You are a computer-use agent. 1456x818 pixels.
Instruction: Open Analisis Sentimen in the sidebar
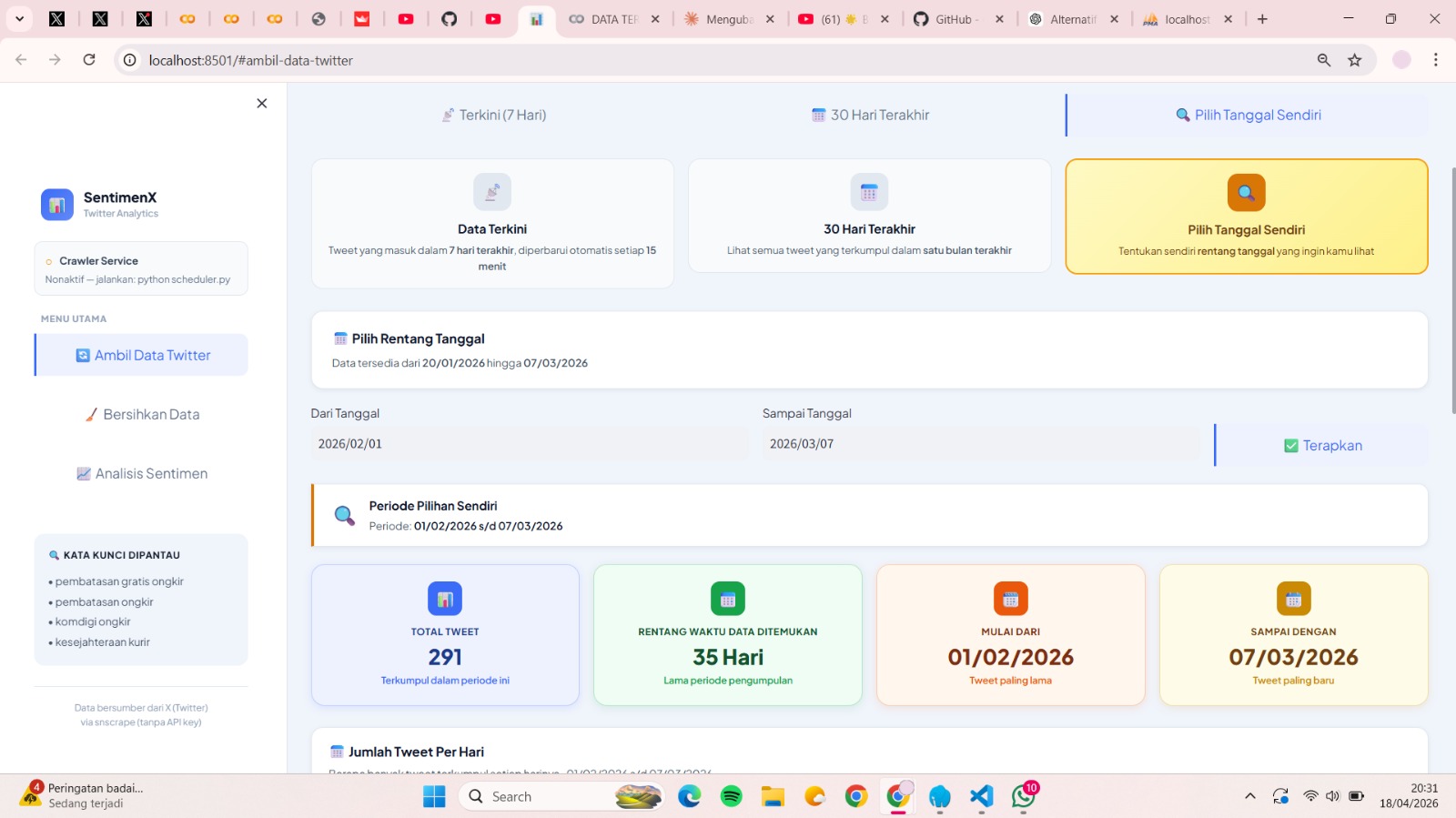pos(142,473)
